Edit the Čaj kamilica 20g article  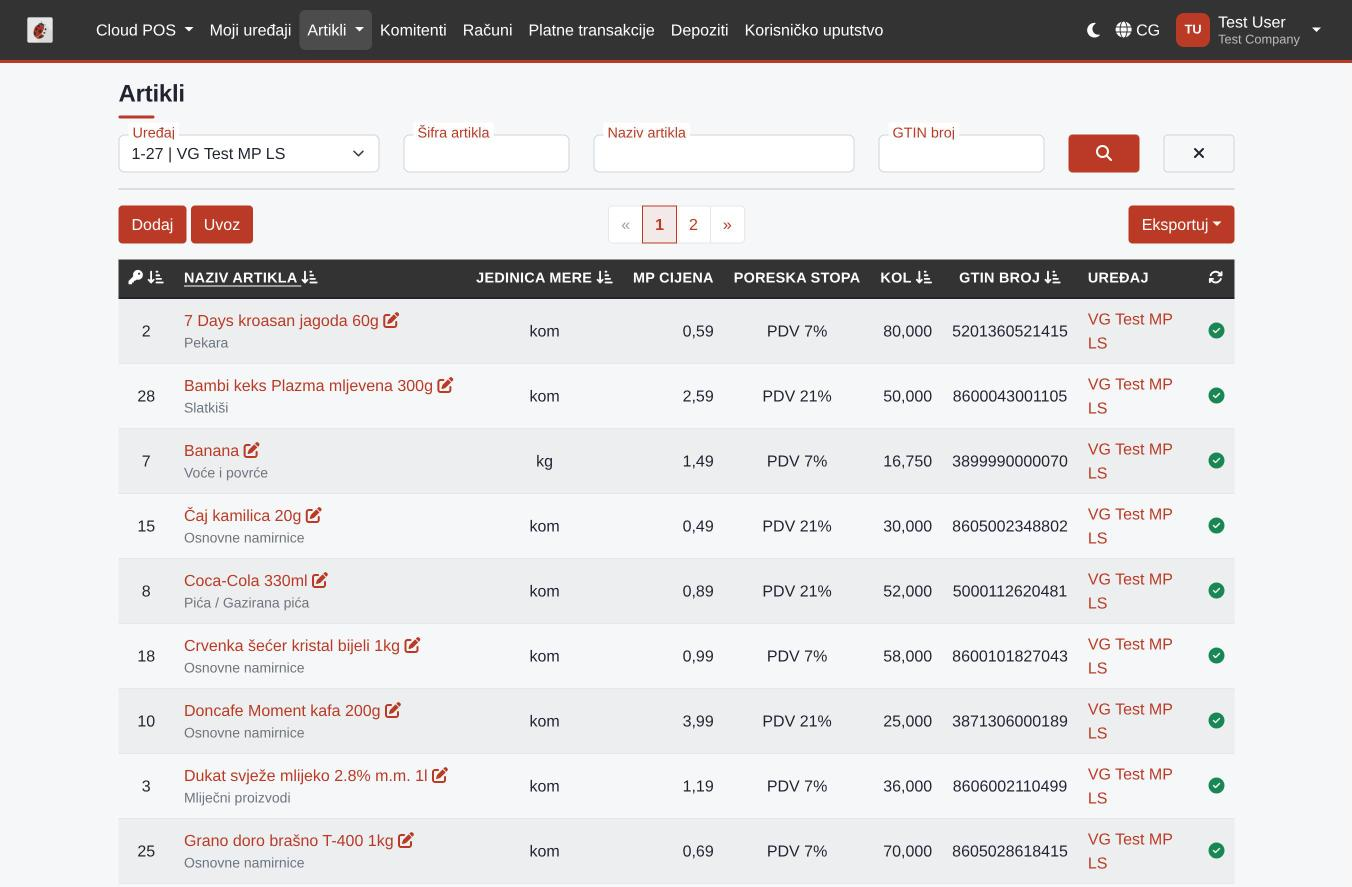[x=313, y=515]
